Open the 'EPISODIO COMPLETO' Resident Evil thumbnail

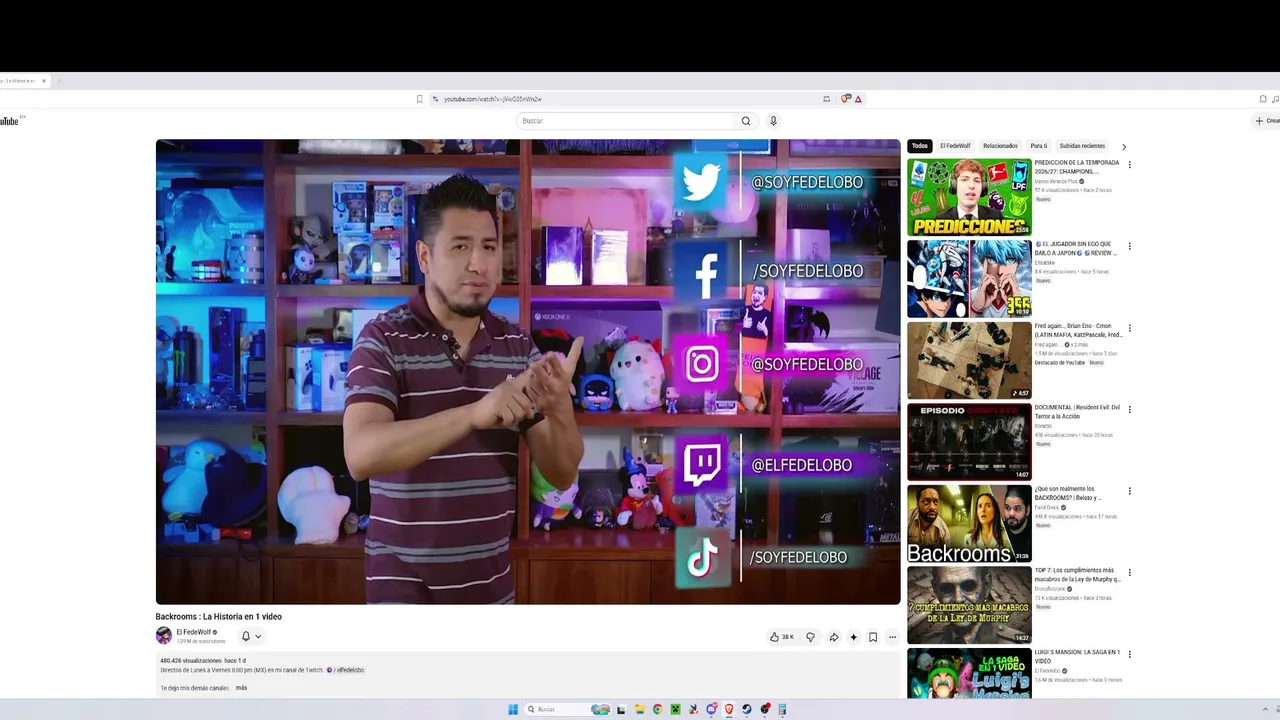point(969,442)
